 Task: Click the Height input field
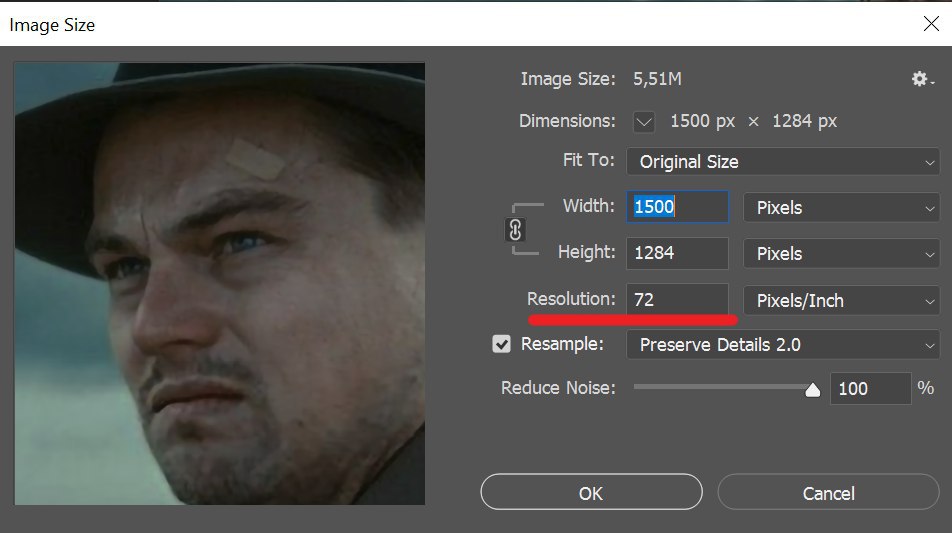678,253
